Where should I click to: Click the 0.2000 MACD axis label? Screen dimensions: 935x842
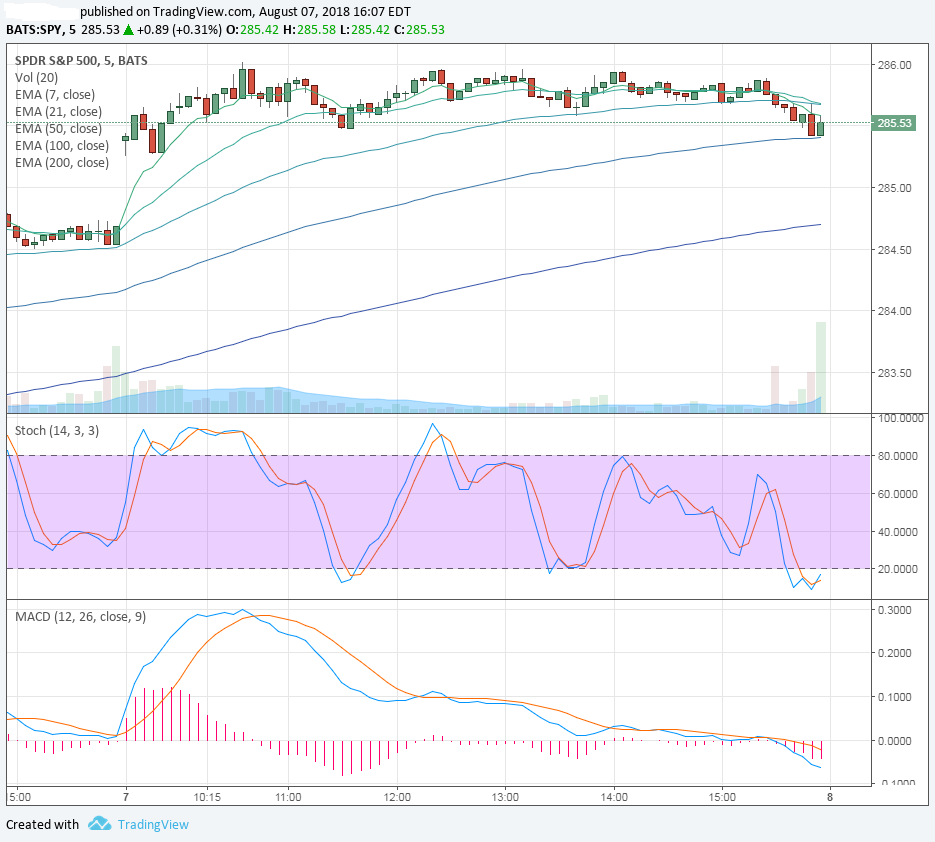tap(895, 654)
